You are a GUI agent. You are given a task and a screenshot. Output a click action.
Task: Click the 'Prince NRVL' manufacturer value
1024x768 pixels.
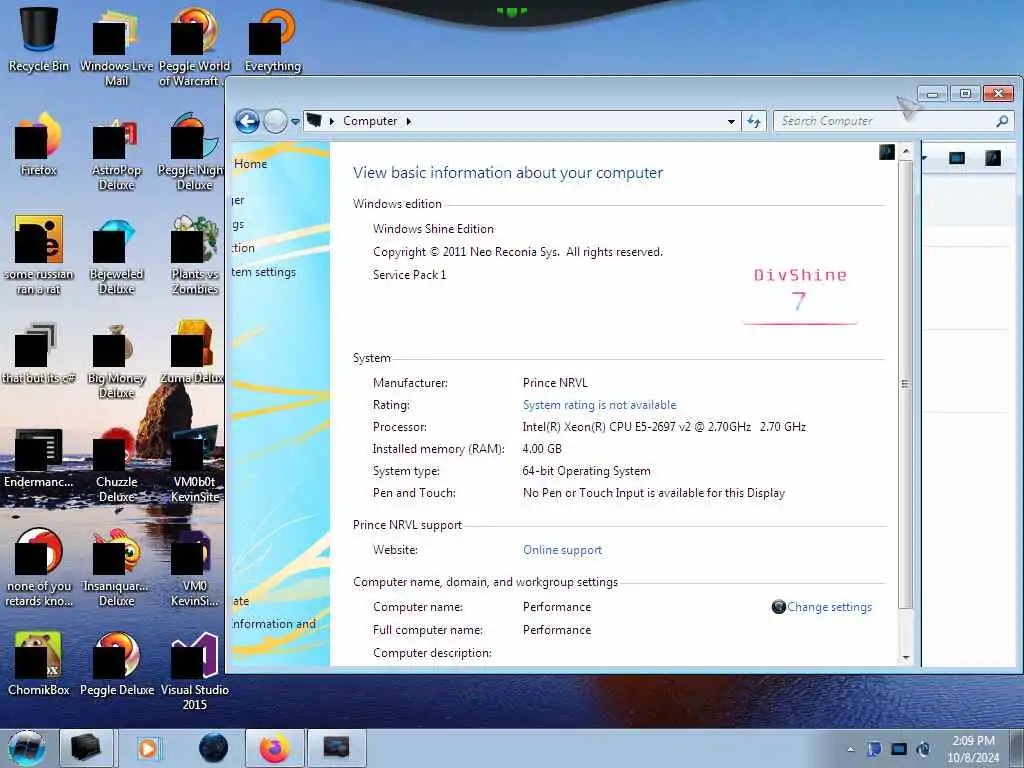[555, 383]
